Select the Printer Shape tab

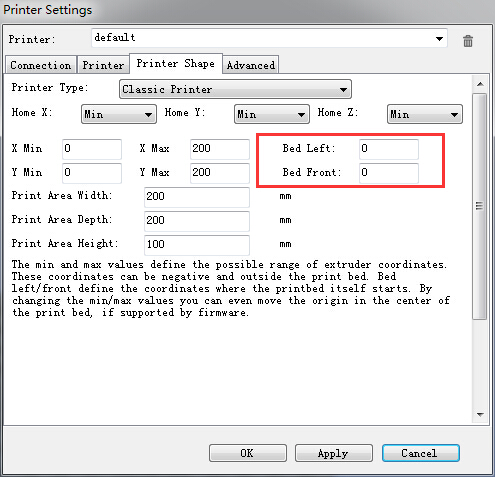(x=176, y=63)
